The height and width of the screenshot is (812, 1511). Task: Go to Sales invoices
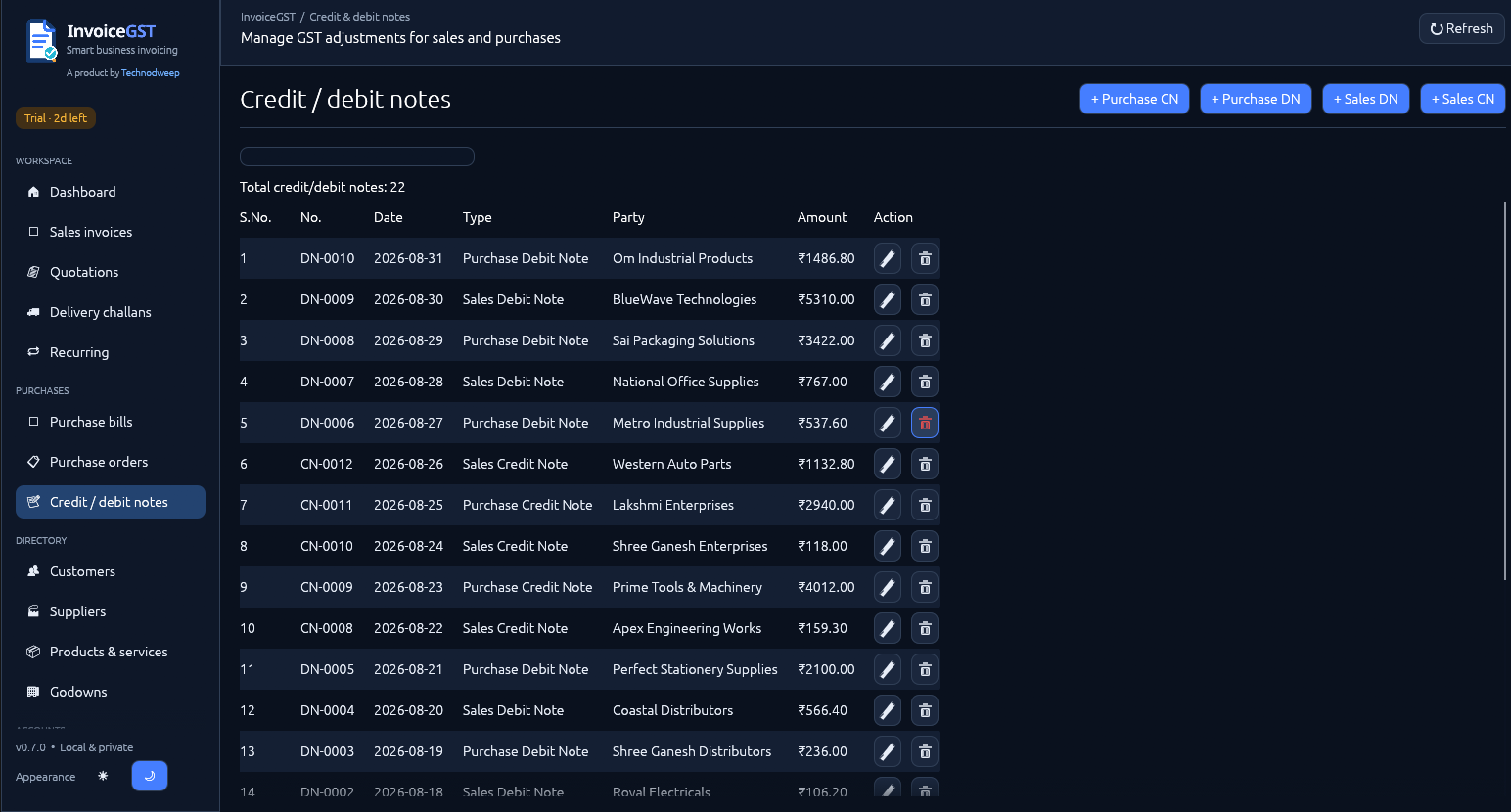coord(111,232)
